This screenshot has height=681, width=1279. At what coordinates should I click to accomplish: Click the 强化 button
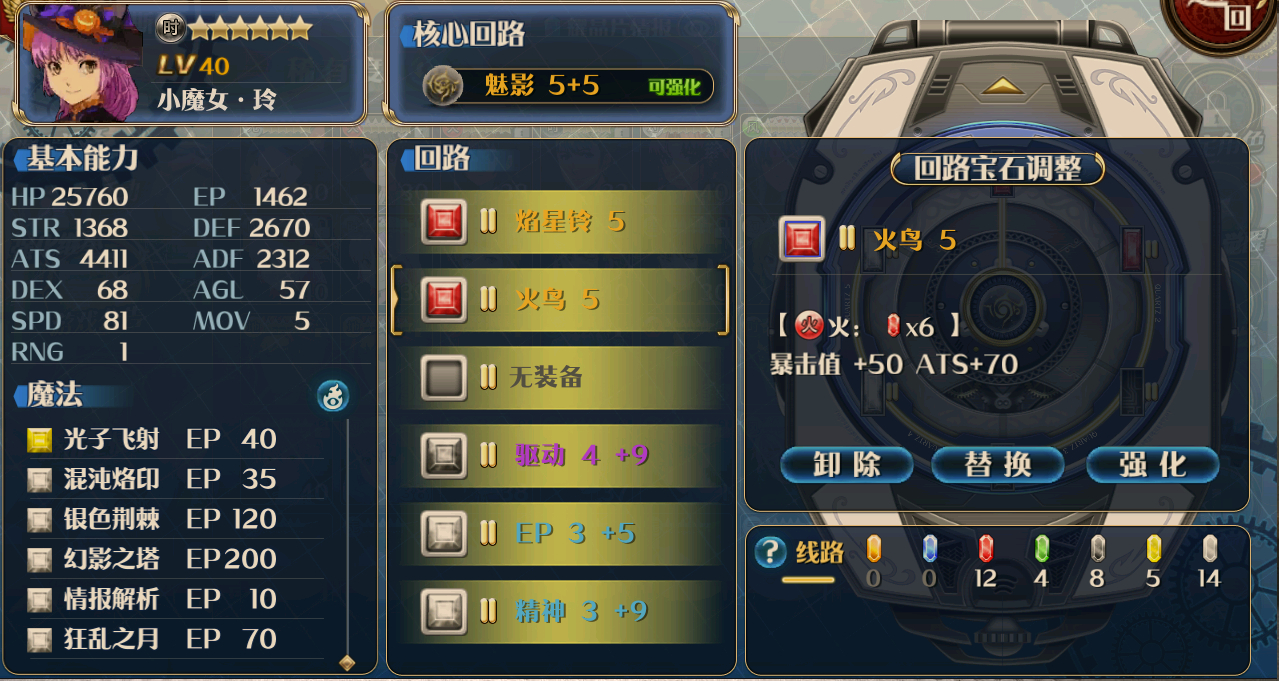coord(1152,465)
